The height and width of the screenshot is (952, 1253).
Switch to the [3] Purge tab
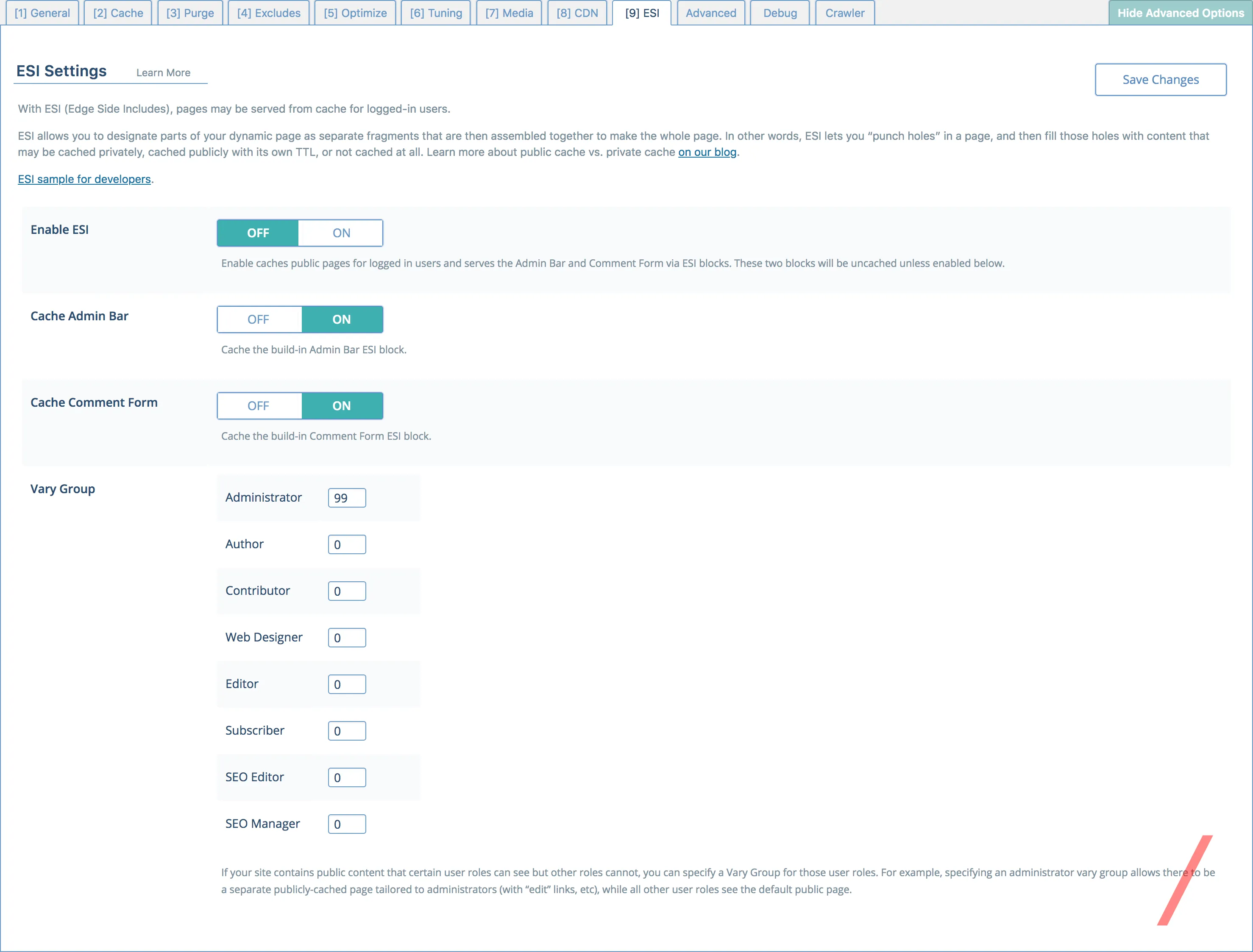point(189,12)
